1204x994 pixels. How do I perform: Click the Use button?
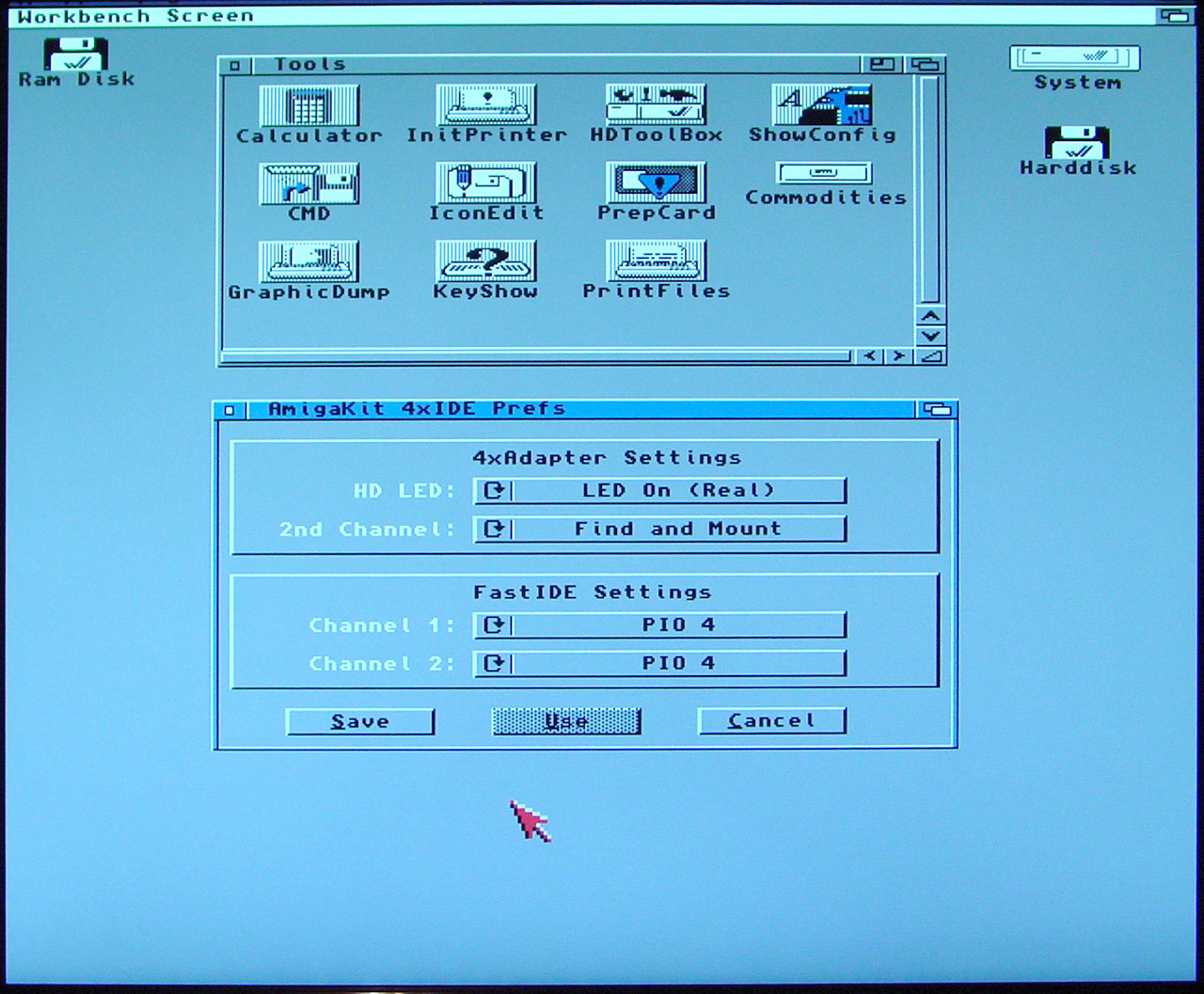pos(566,721)
